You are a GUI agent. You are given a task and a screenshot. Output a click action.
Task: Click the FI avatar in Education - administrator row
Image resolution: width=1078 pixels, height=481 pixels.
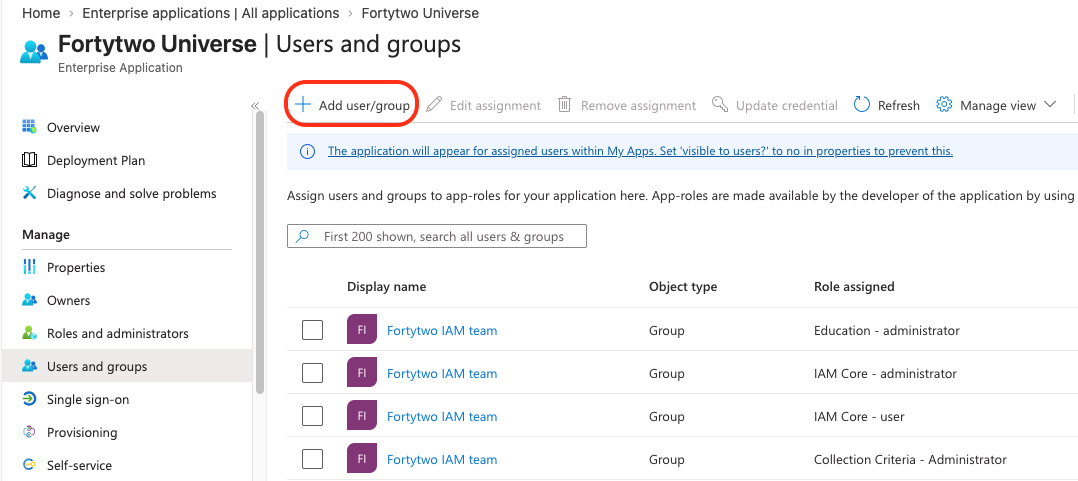(x=362, y=330)
